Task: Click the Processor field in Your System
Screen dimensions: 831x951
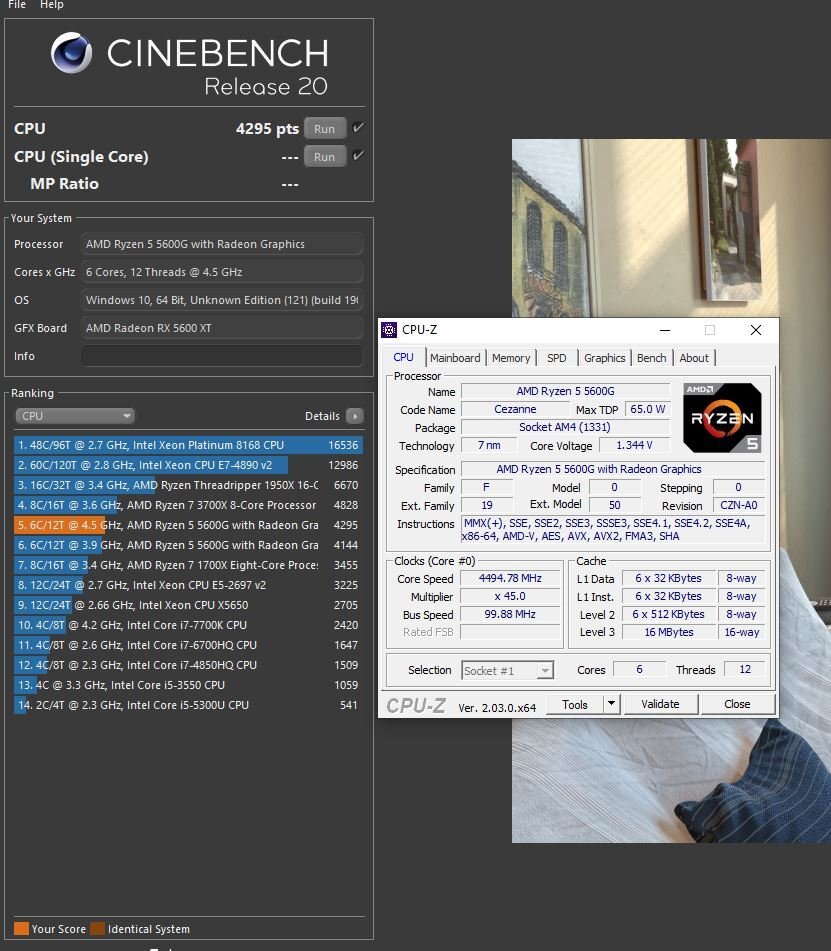Action: (x=222, y=244)
